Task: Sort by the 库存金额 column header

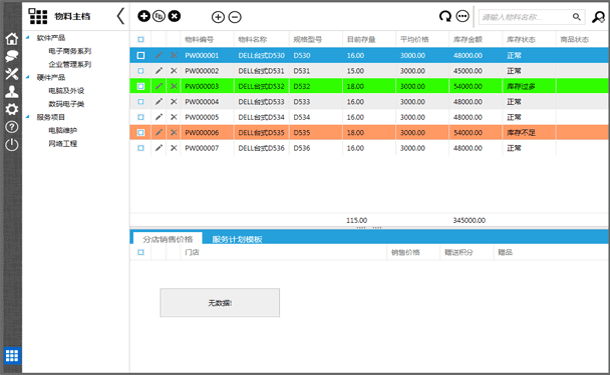Action: click(x=468, y=39)
